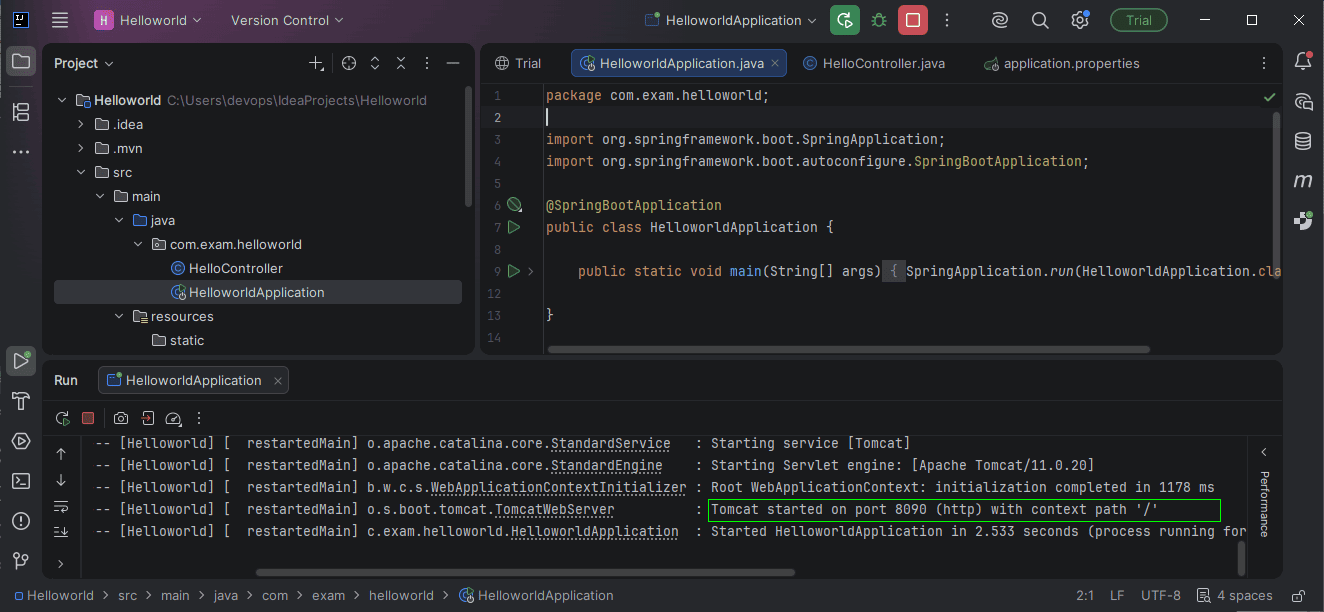This screenshot has width=1324, height=612.
Task: Click the debug bug icon in the top toolbar
Action: coord(878,20)
